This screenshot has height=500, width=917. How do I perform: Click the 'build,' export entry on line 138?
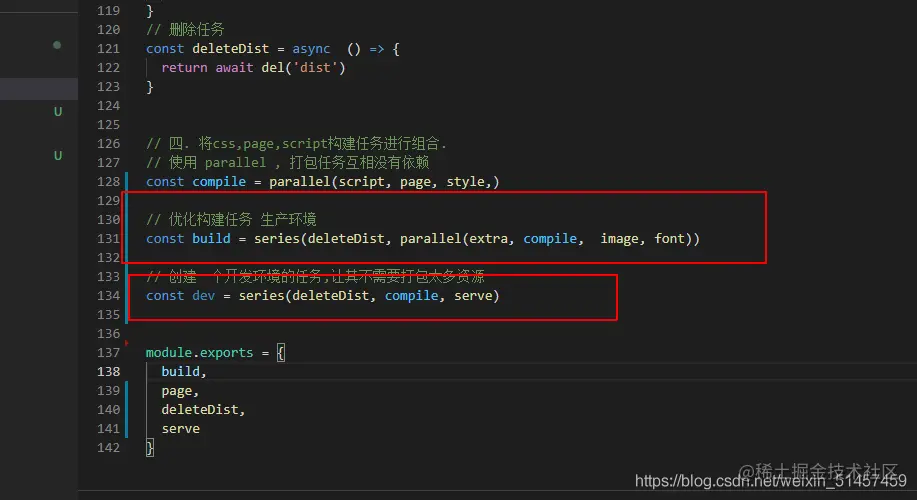184,371
